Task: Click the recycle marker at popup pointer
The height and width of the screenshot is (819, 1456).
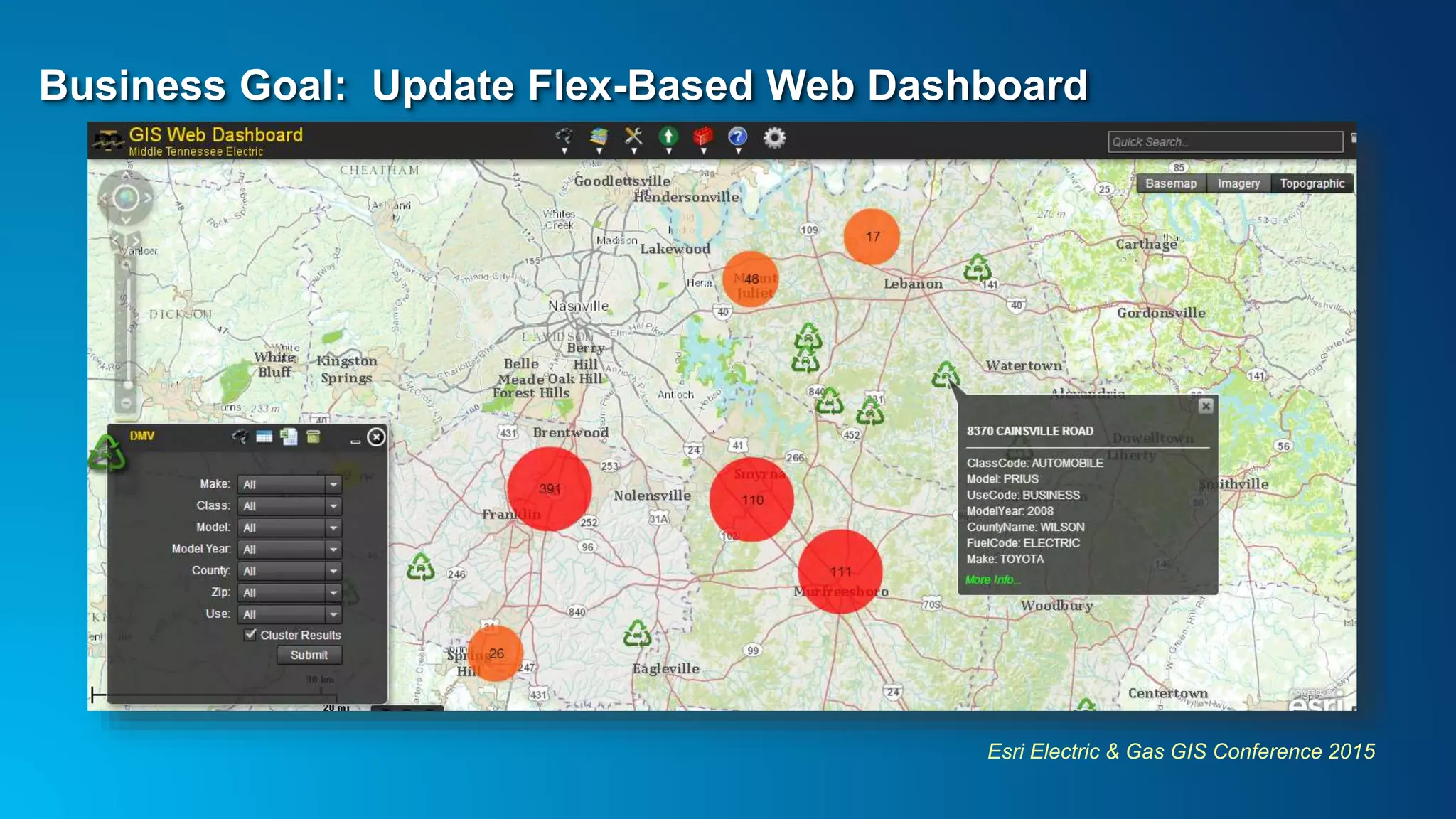Action: [946, 375]
